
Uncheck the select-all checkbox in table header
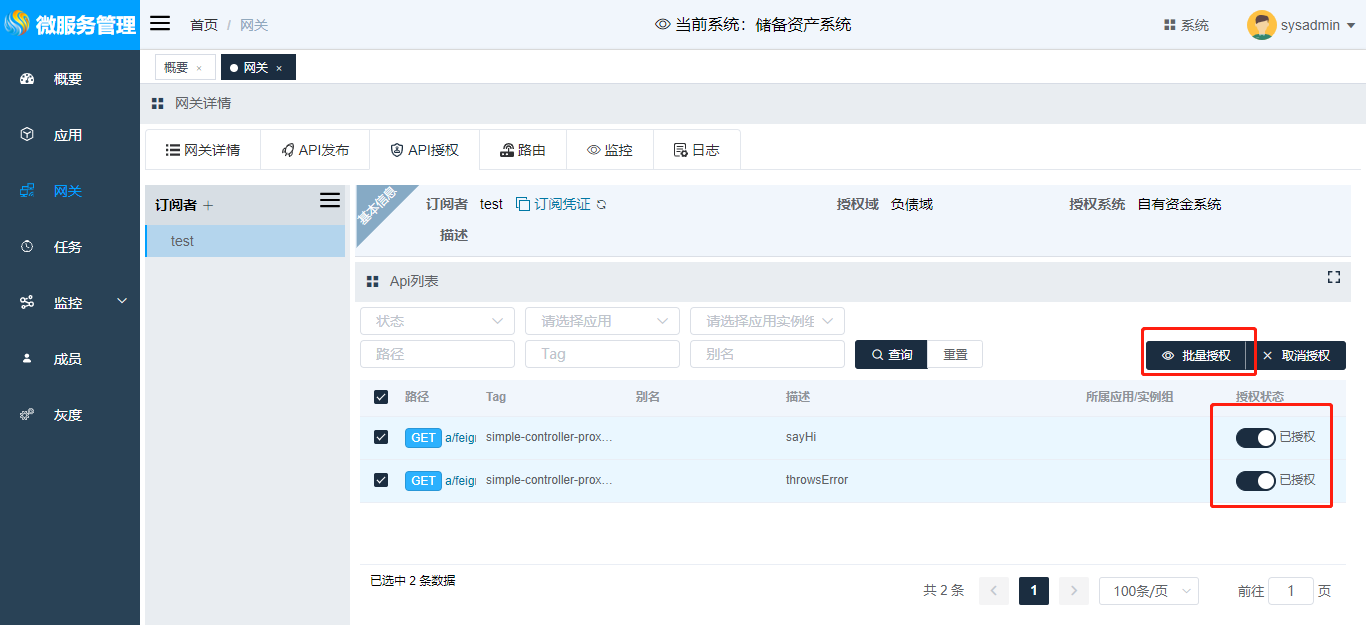[x=381, y=397]
